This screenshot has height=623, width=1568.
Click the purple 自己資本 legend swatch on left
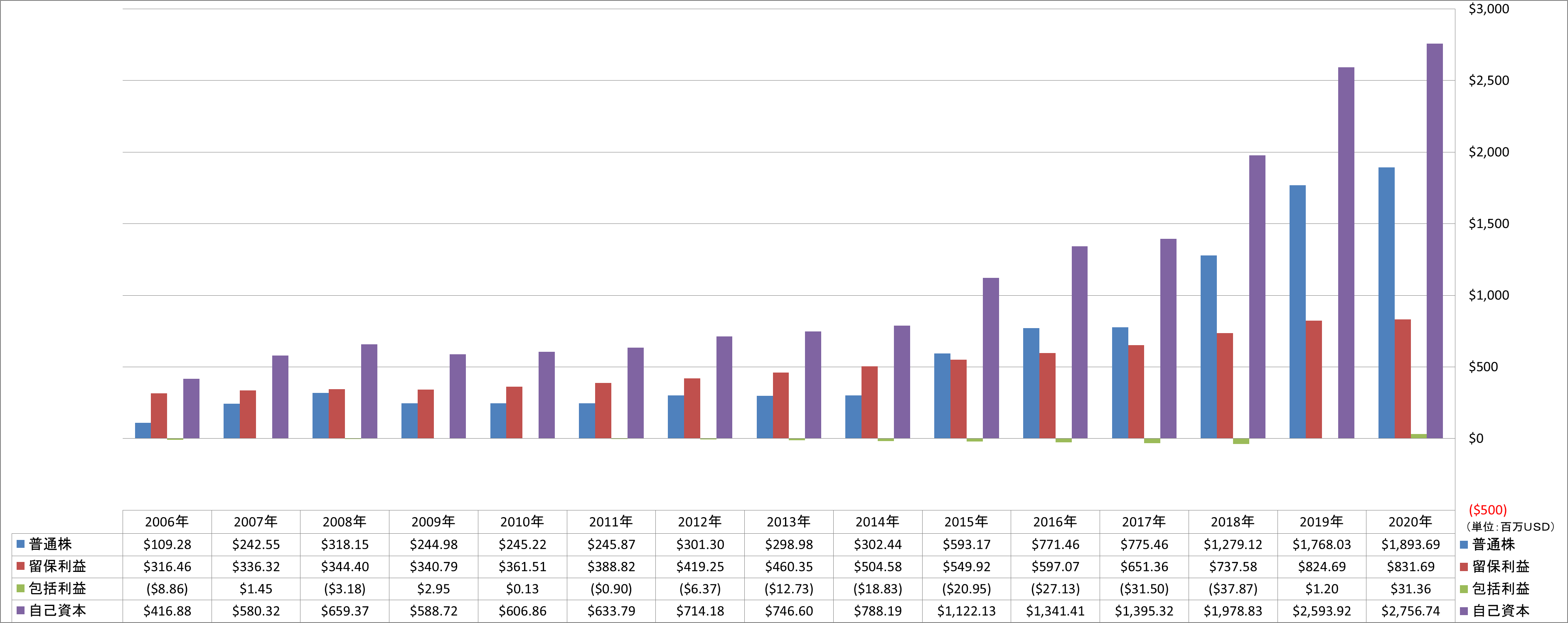20,610
